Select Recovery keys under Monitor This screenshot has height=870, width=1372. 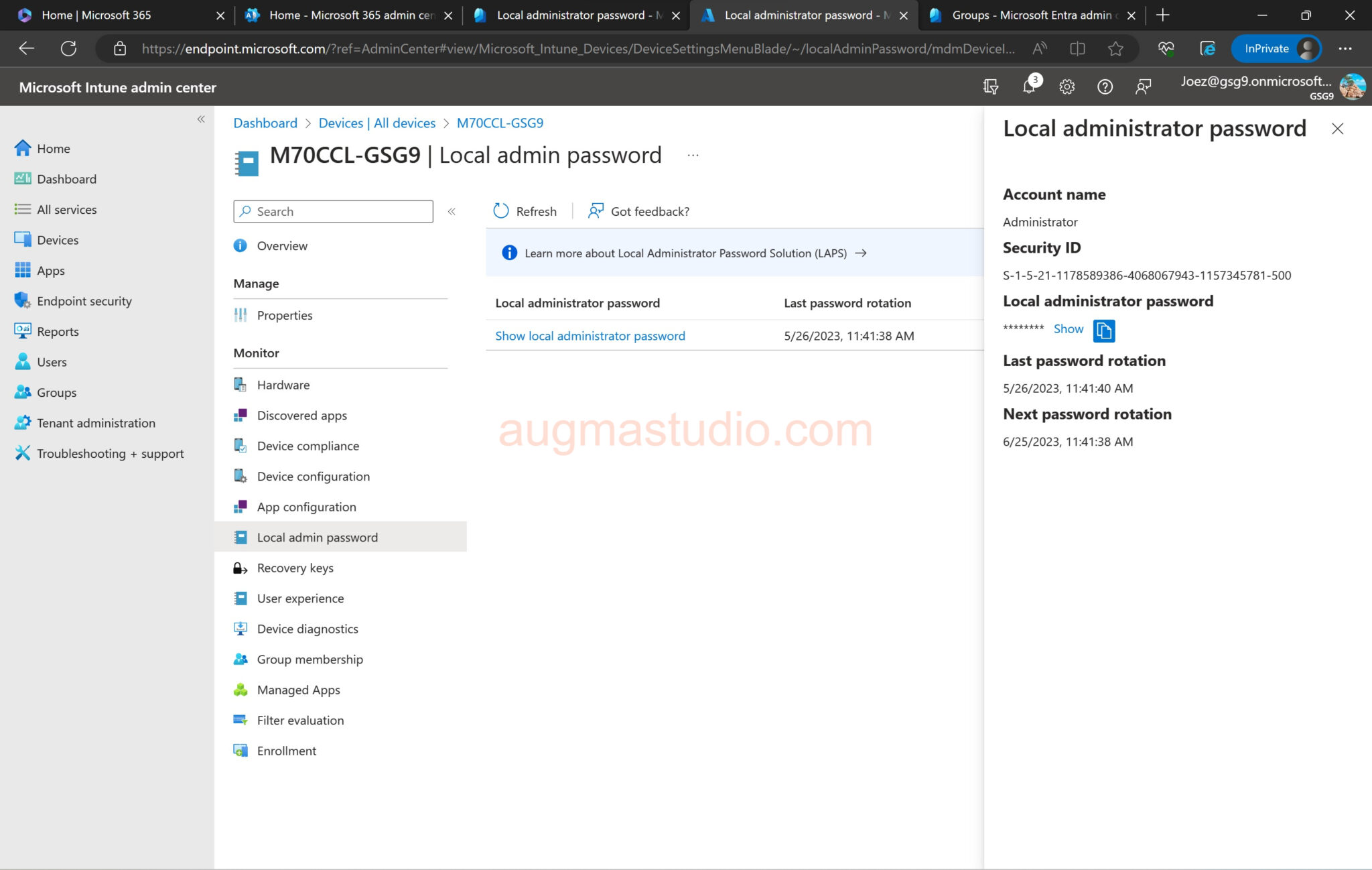[x=295, y=568]
